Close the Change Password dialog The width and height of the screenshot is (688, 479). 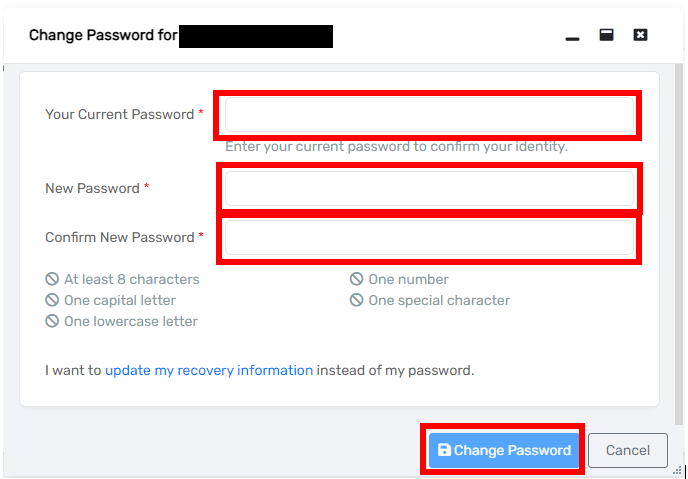click(x=641, y=35)
